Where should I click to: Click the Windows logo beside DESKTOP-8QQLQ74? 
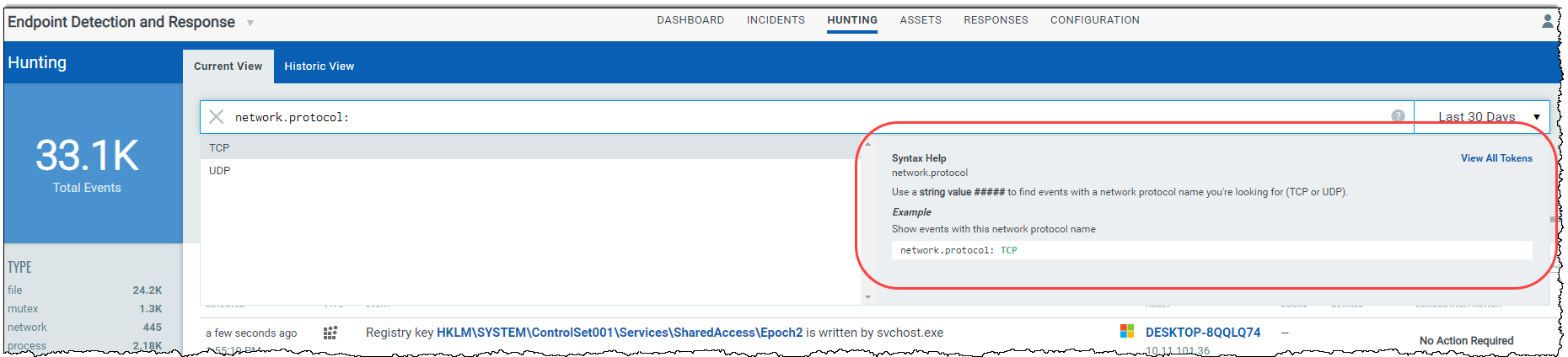tap(1127, 332)
